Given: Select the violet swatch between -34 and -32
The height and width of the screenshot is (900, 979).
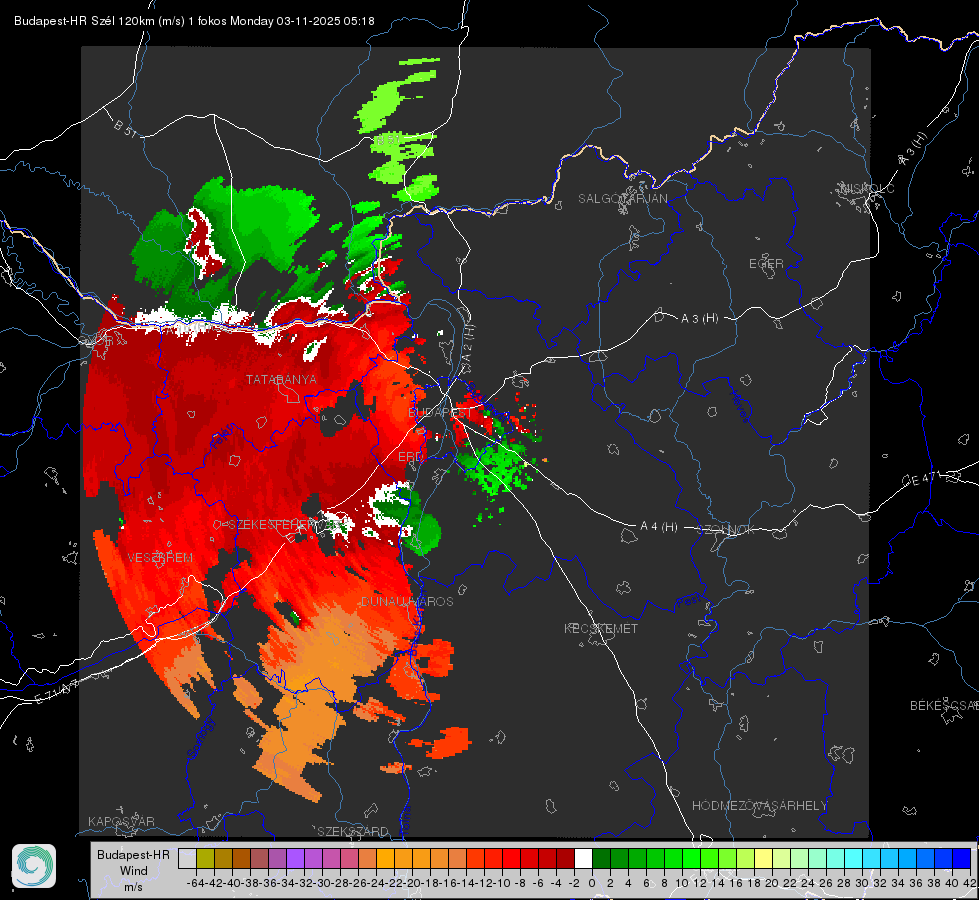Looking at the screenshot, I should (295, 859).
